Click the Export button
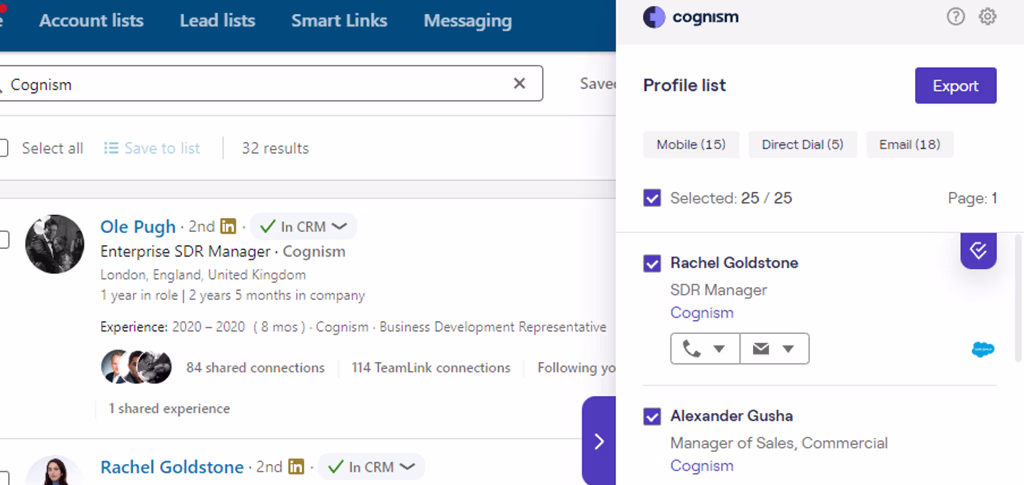Image resolution: width=1024 pixels, height=485 pixels. [x=955, y=86]
